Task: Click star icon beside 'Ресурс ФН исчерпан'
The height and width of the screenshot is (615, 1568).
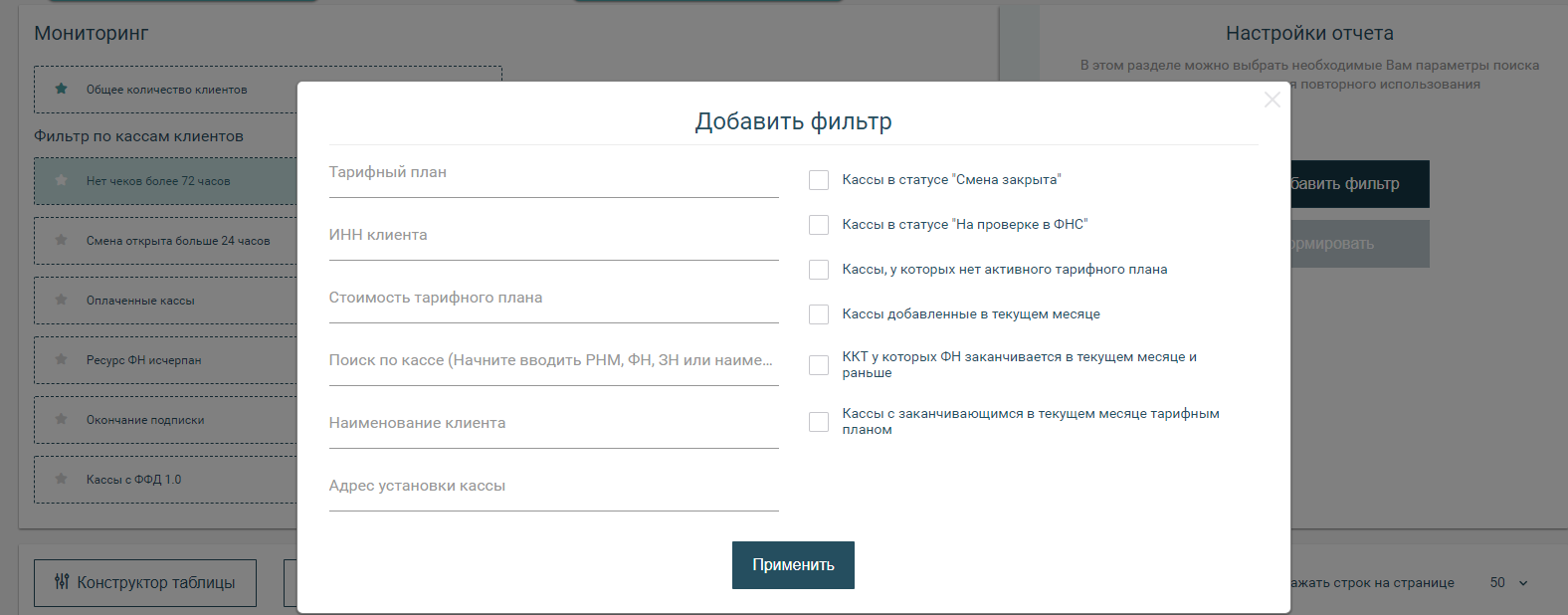Action: 62,359
